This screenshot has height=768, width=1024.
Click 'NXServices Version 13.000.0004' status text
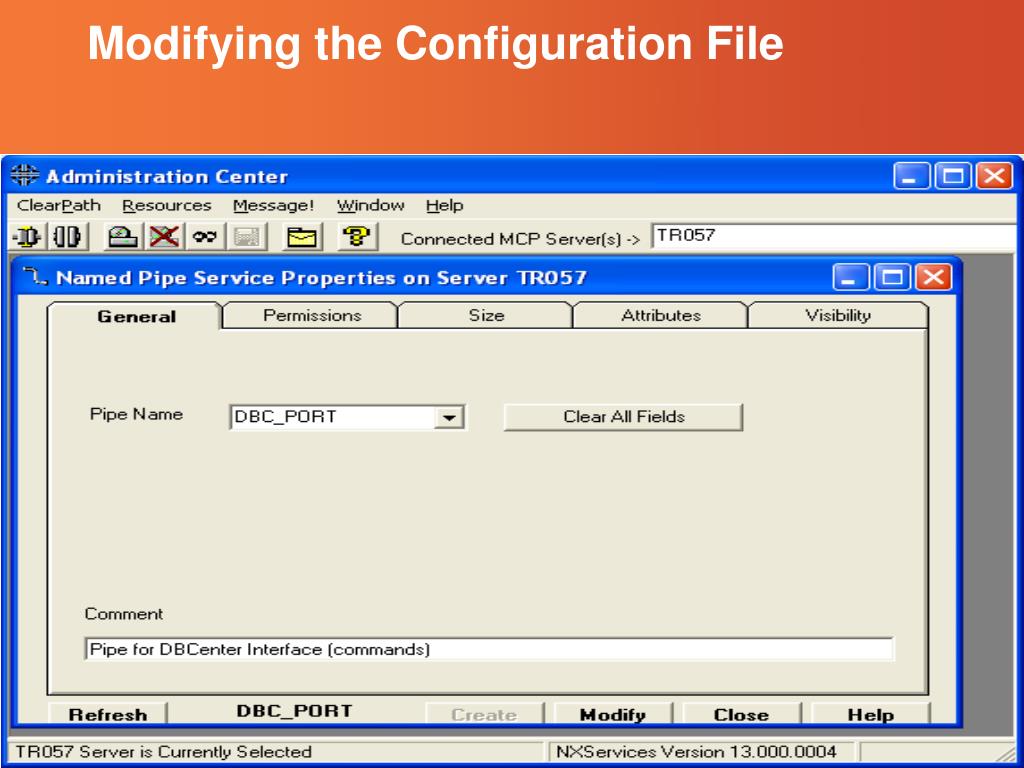pos(696,752)
